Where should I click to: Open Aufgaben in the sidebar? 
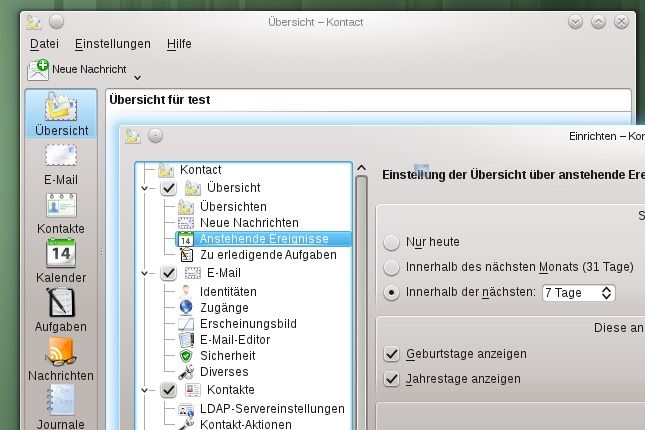pos(61,310)
